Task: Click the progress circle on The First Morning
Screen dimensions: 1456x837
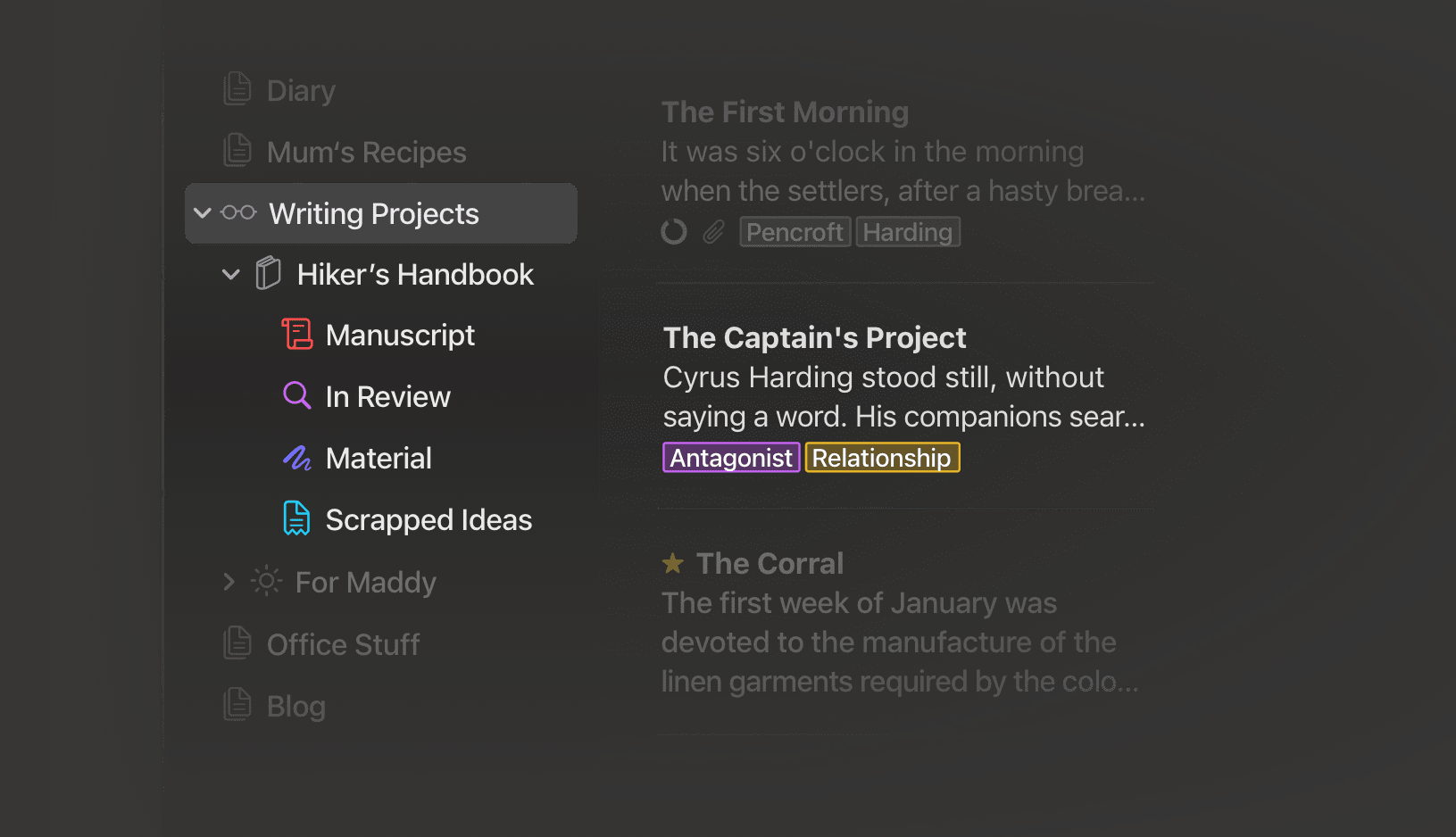Action: (674, 232)
